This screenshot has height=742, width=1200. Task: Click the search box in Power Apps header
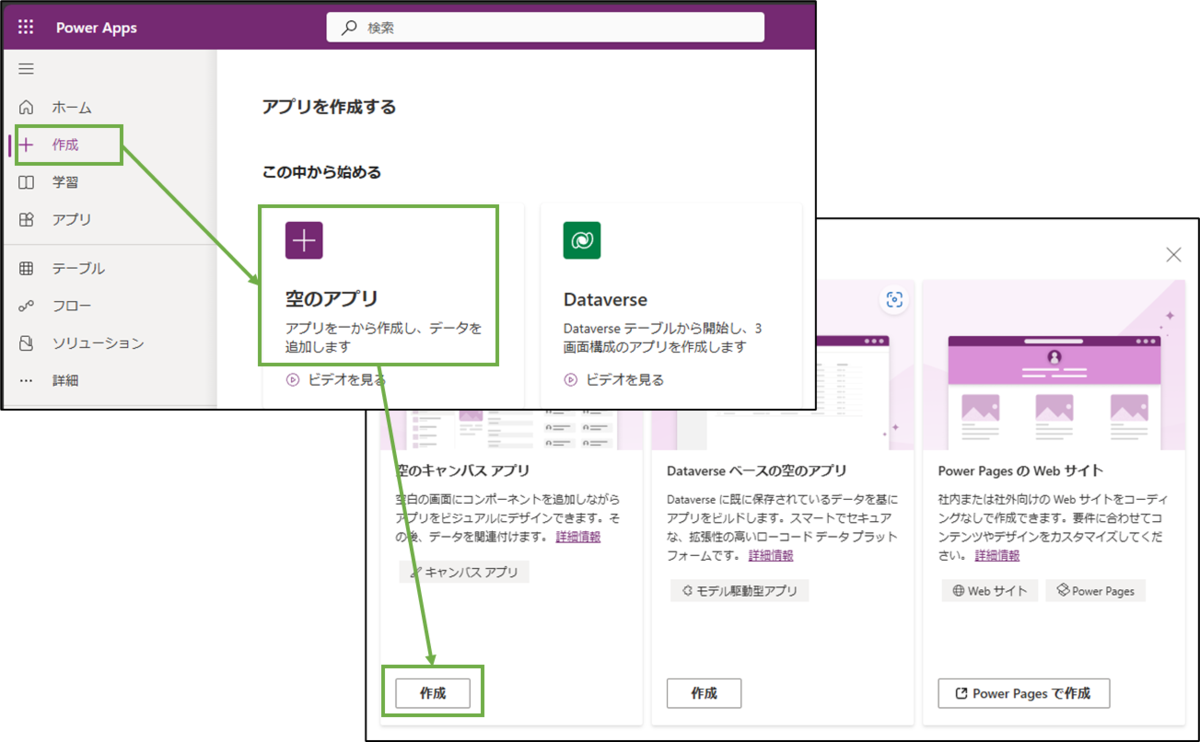[x=545, y=27]
